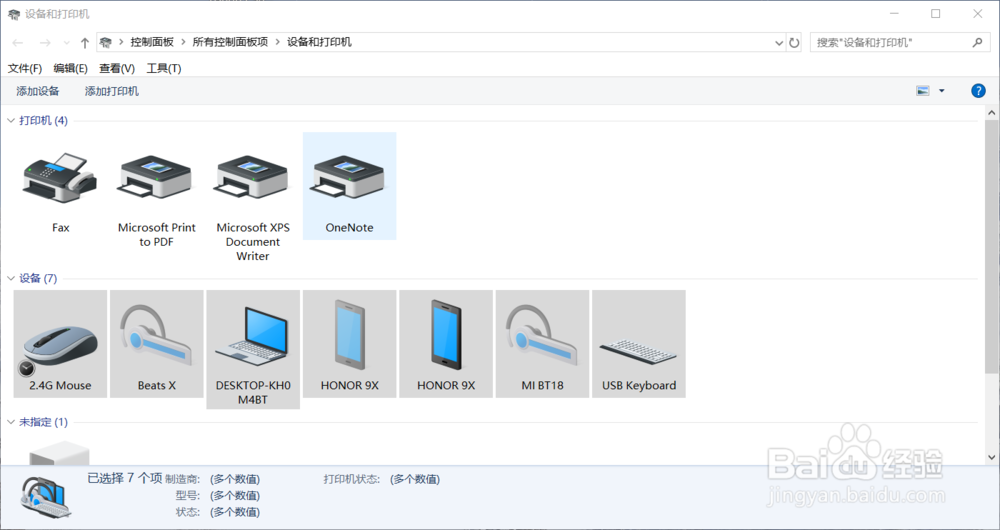Open the help question mark icon

click(x=978, y=91)
